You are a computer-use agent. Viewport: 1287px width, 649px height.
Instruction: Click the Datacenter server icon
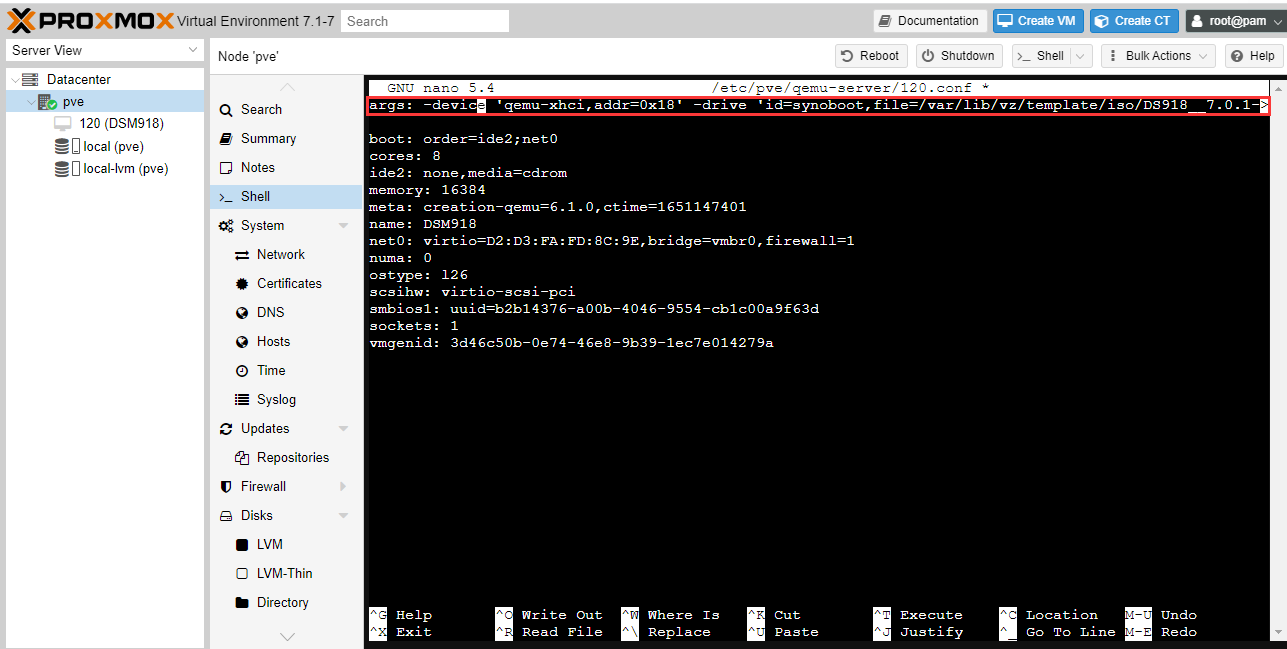click(x=30, y=79)
